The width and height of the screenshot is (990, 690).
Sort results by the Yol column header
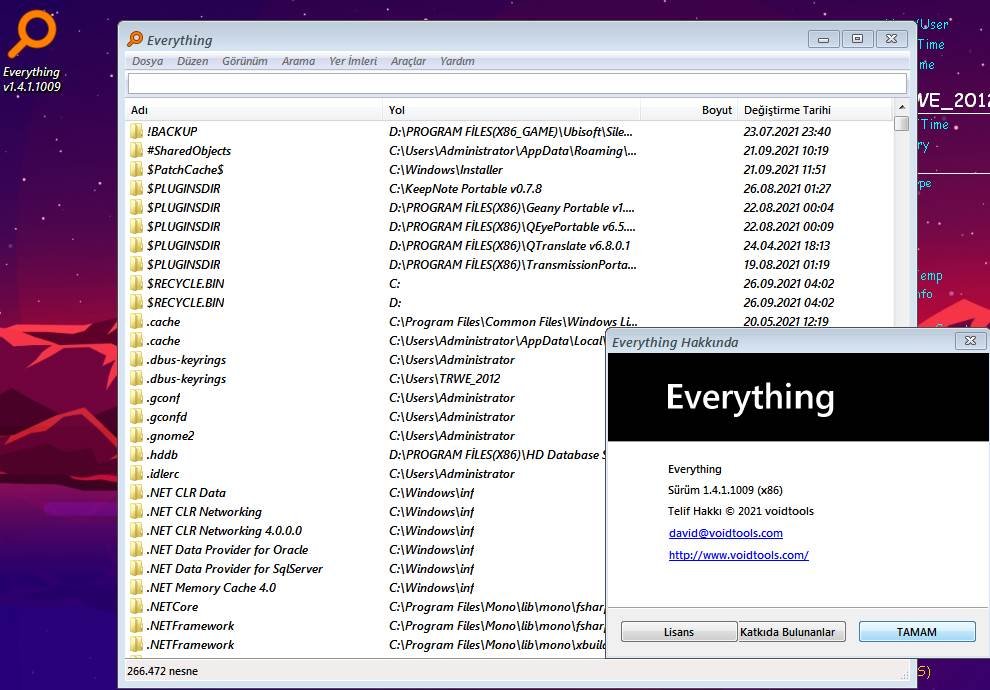coord(511,110)
